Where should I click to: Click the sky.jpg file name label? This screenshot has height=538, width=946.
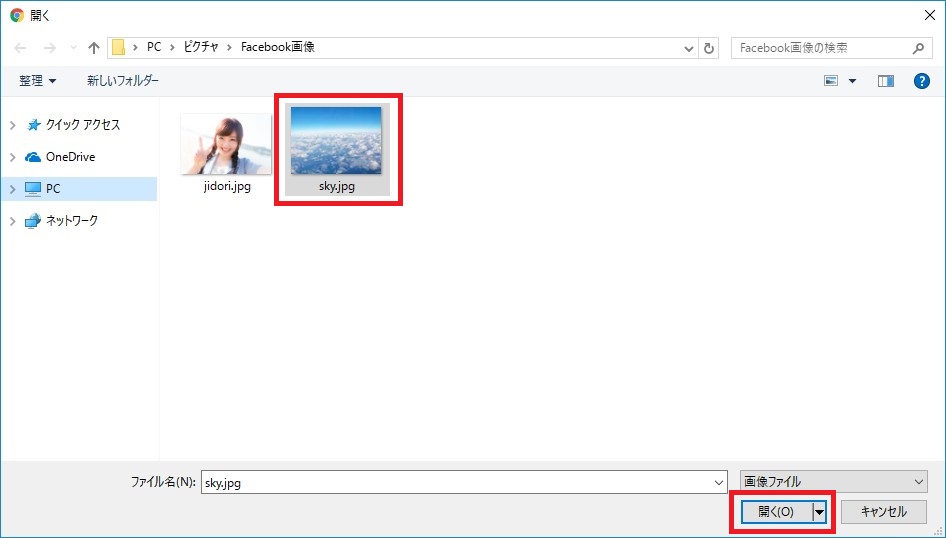337,186
